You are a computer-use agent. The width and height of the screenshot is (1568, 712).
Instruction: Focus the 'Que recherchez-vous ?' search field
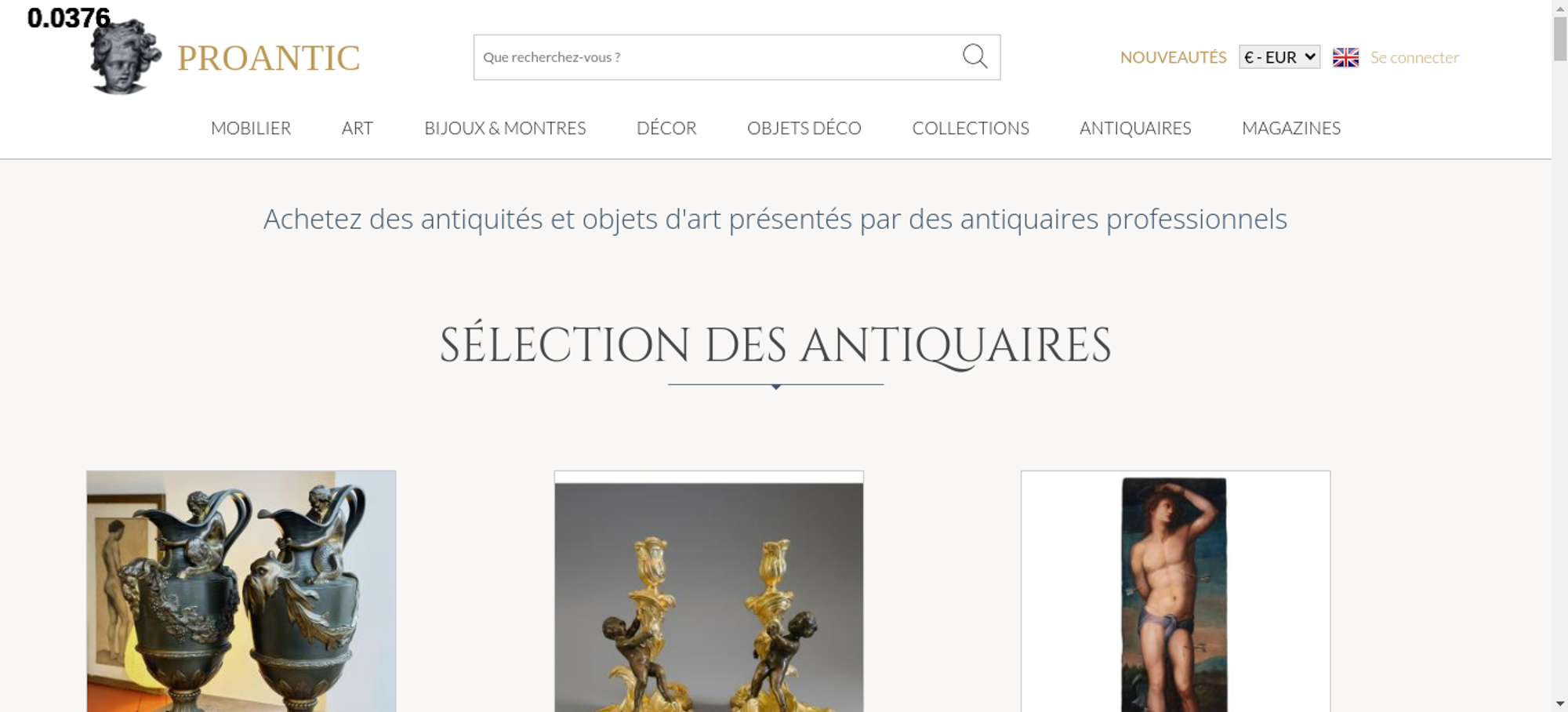click(717, 57)
